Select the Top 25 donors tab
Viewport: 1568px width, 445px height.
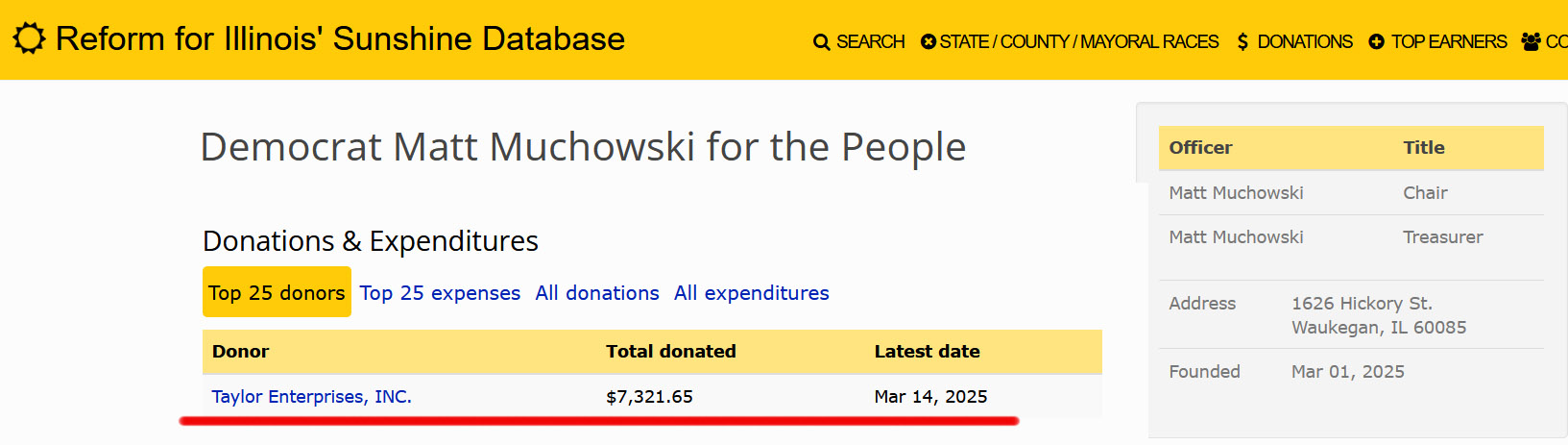pyautogui.click(x=277, y=292)
